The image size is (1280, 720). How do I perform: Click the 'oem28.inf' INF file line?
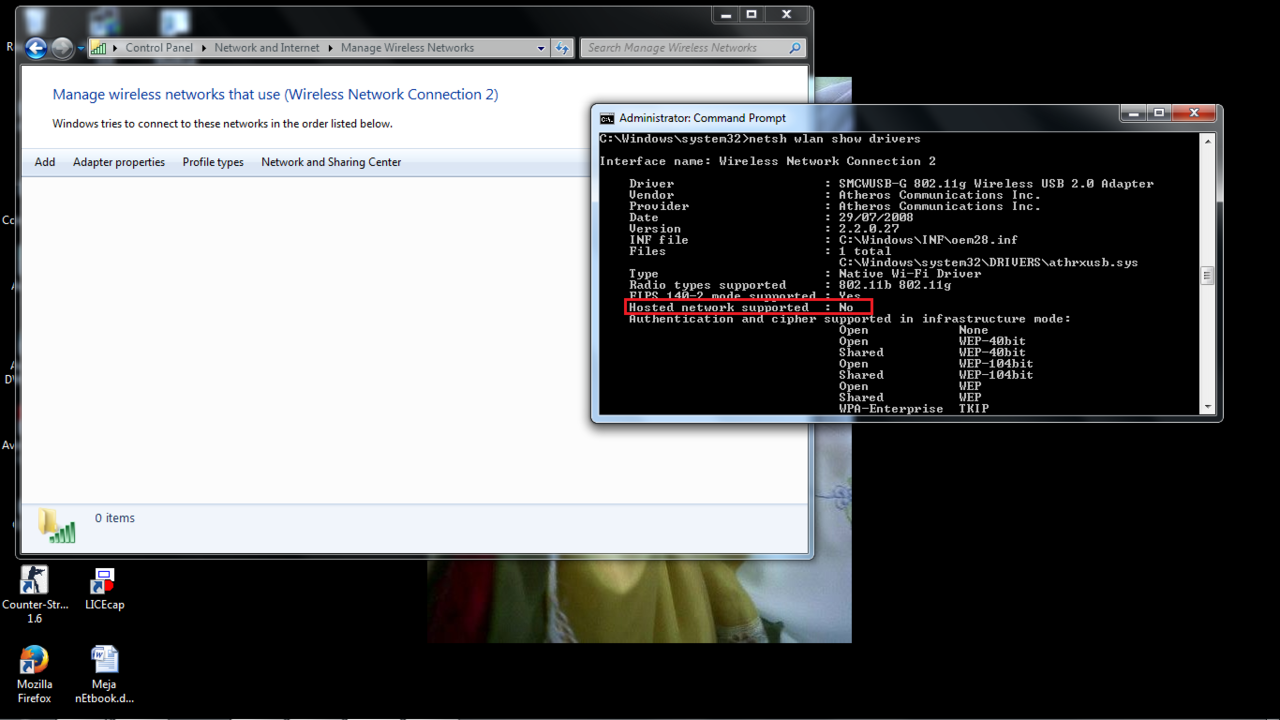tap(823, 240)
